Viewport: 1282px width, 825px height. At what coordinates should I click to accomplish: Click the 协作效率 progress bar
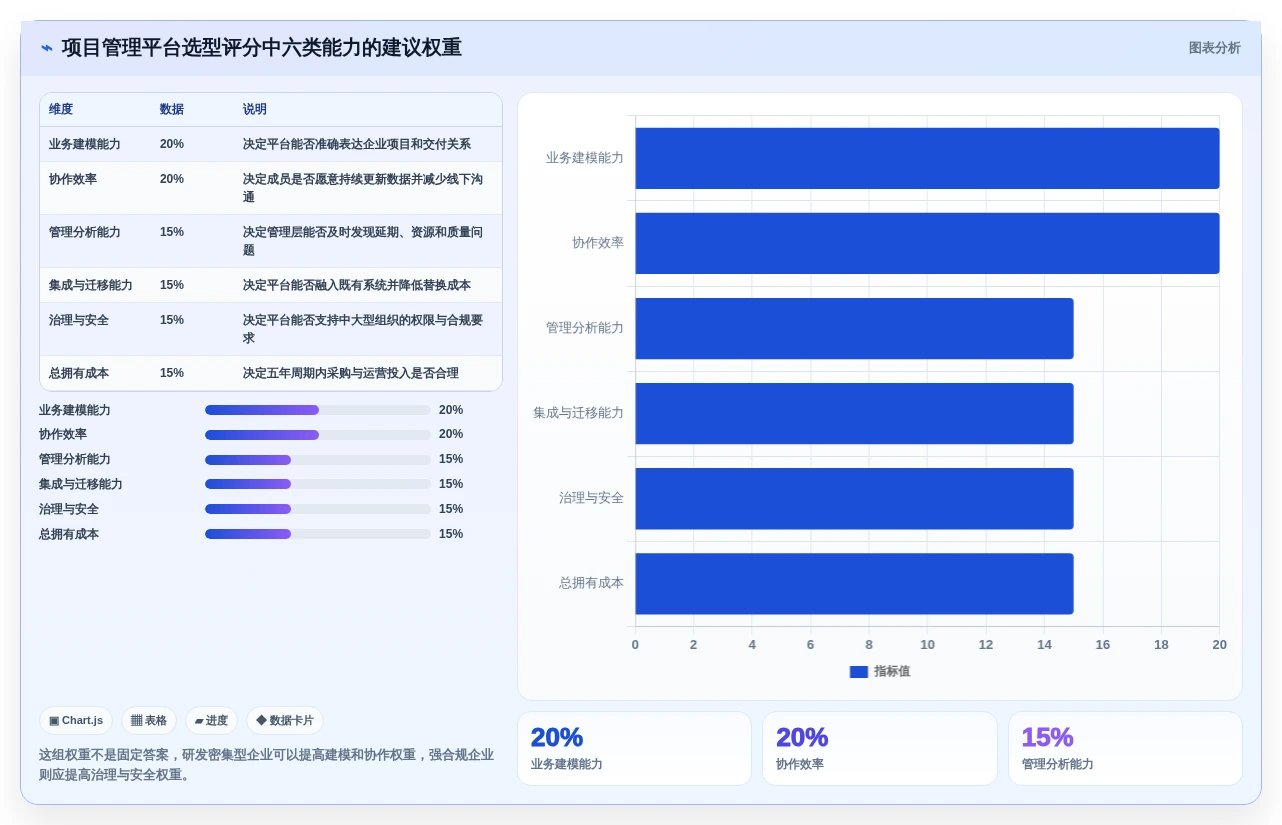[x=318, y=435]
